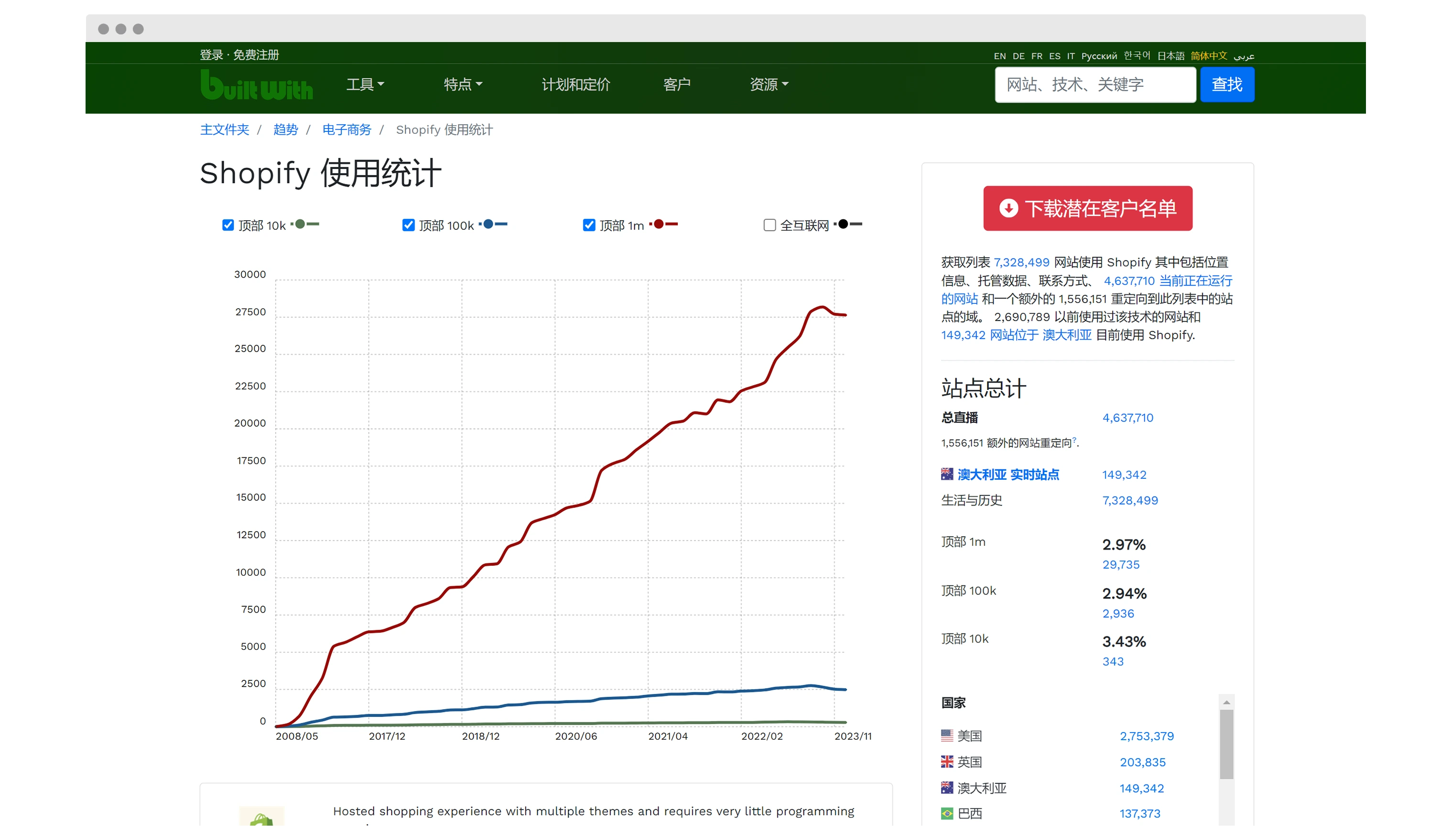The height and width of the screenshot is (840, 1452).
Task: Open 4,637,710 当前正在运行的网站 link
Action: tap(1167, 280)
